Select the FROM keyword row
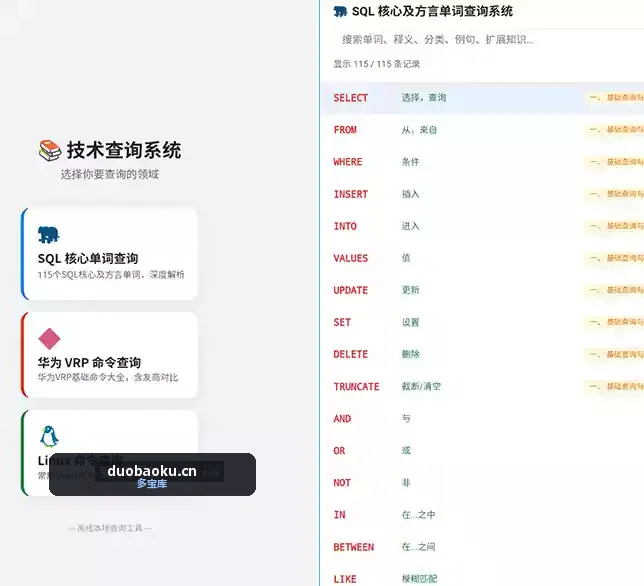 pos(482,130)
